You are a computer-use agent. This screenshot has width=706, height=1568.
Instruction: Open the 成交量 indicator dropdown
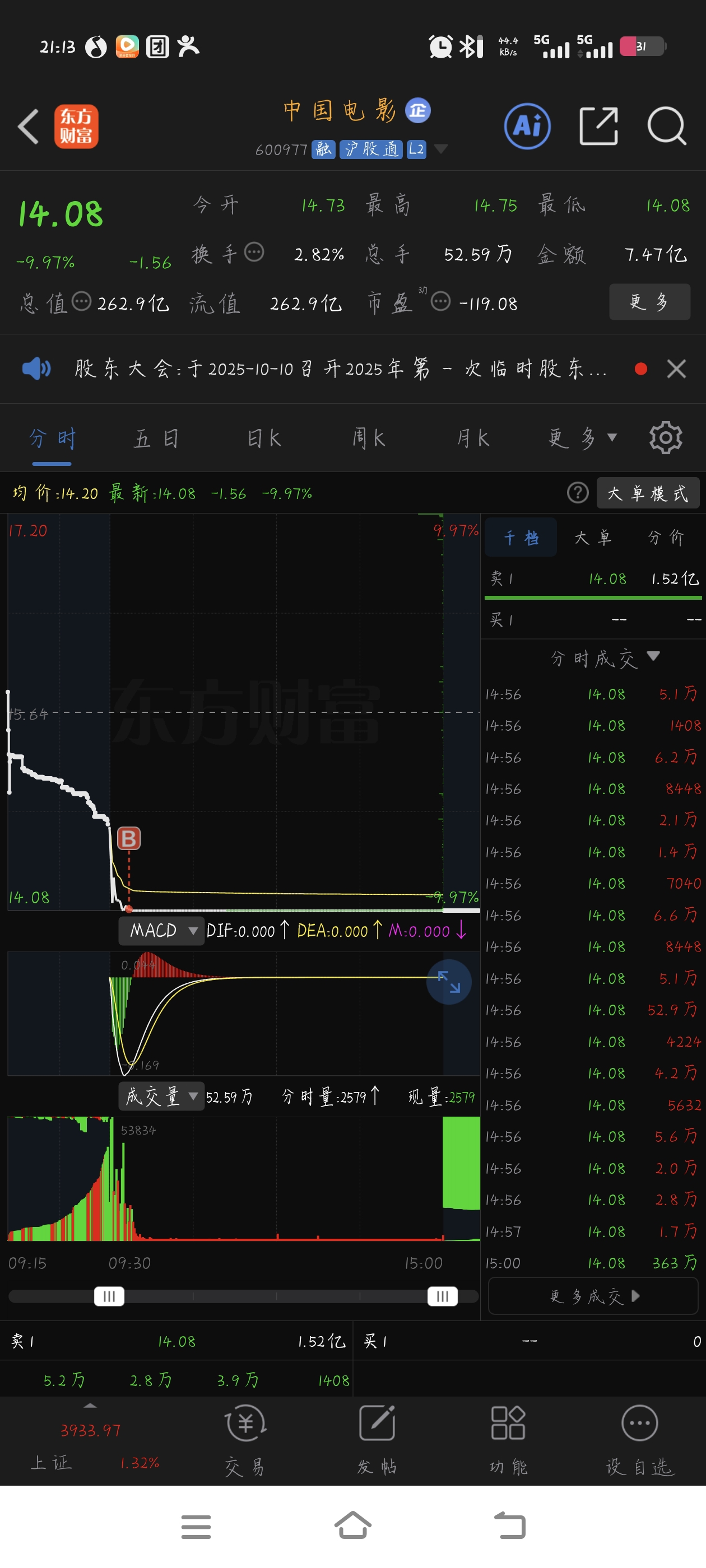[161, 1097]
